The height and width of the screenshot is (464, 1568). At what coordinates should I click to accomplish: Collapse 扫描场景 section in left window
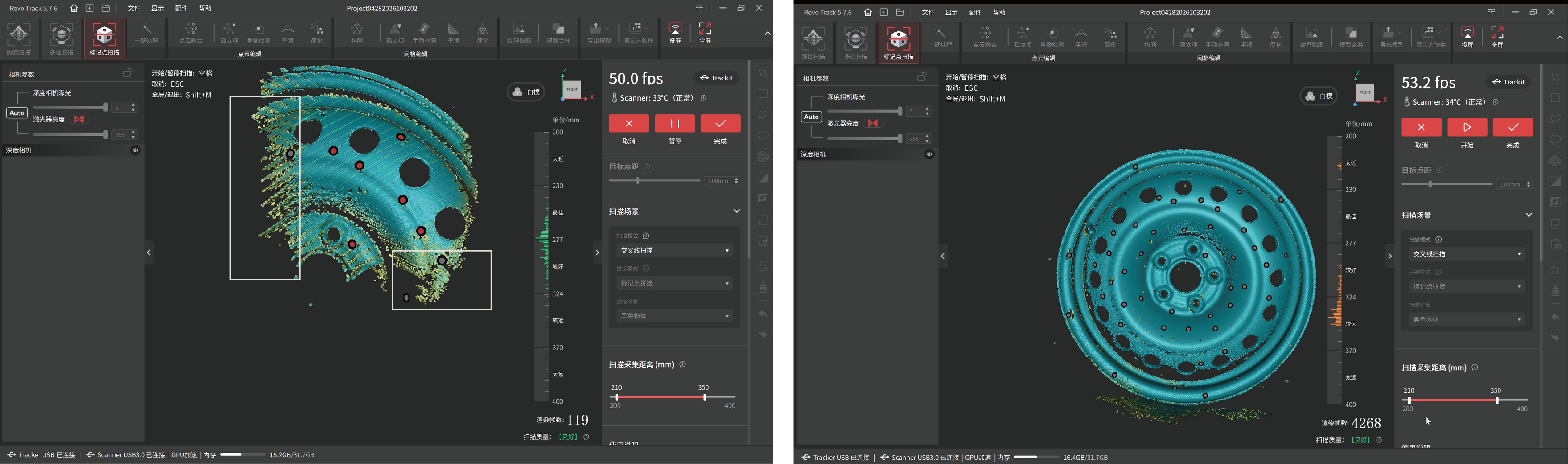click(x=736, y=211)
